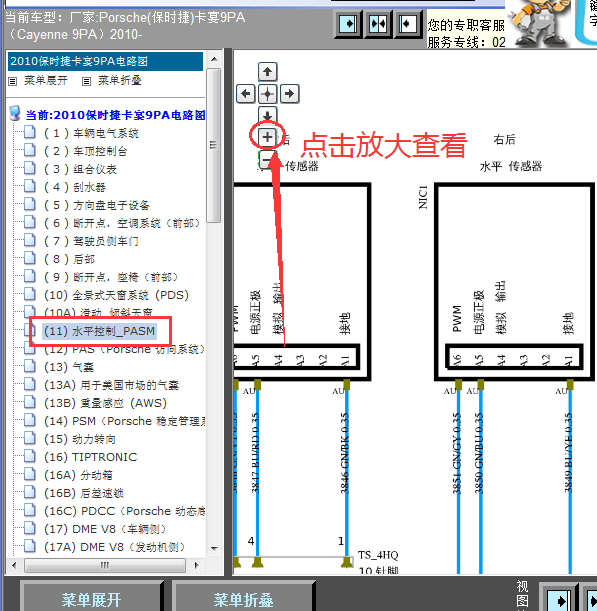Click the document icon of (13) 气囊
The height and width of the screenshot is (611, 597).
pos(30,366)
